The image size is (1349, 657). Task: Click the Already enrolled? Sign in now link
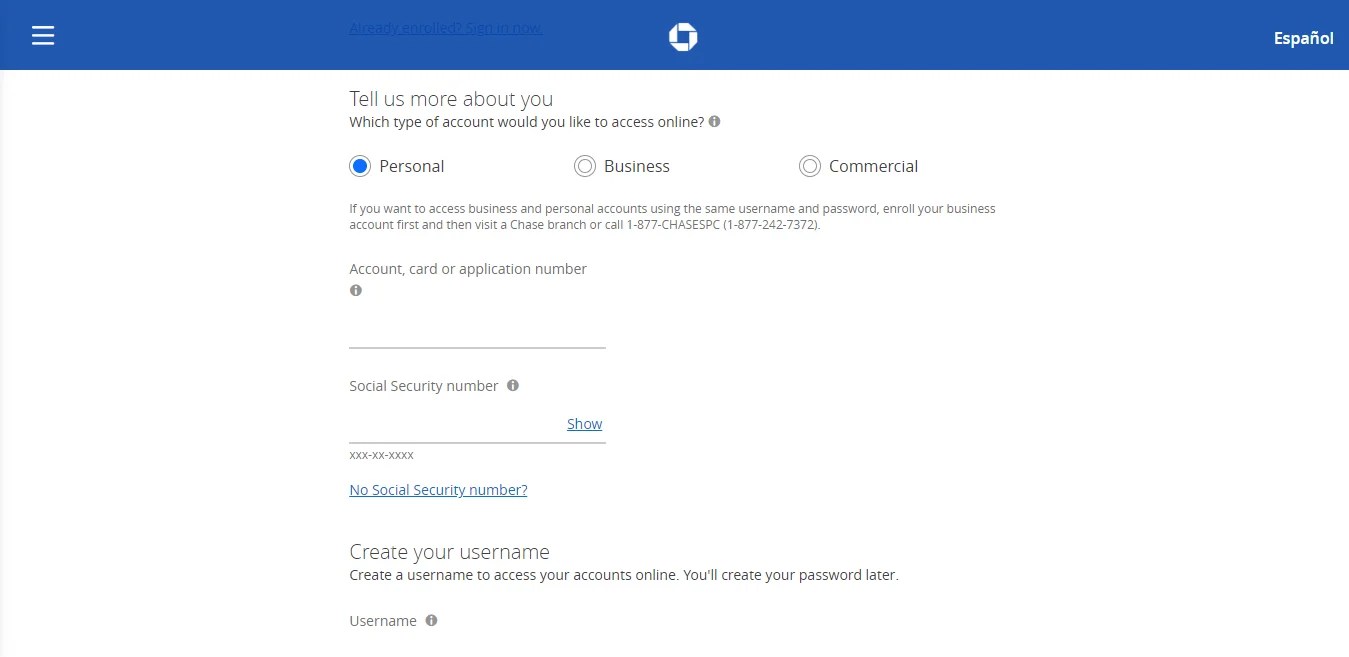pos(445,27)
